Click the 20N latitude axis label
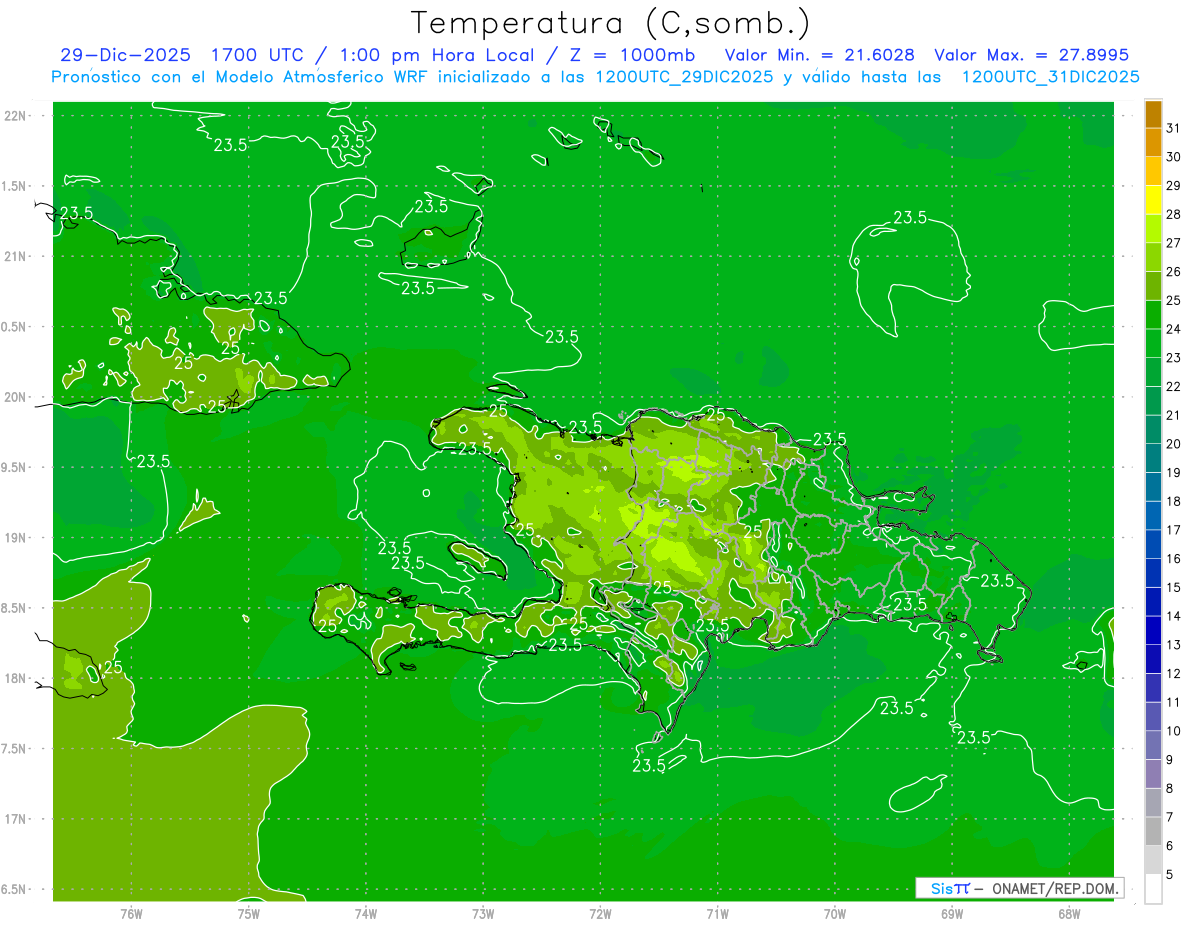1200x927 pixels. [x=14, y=397]
